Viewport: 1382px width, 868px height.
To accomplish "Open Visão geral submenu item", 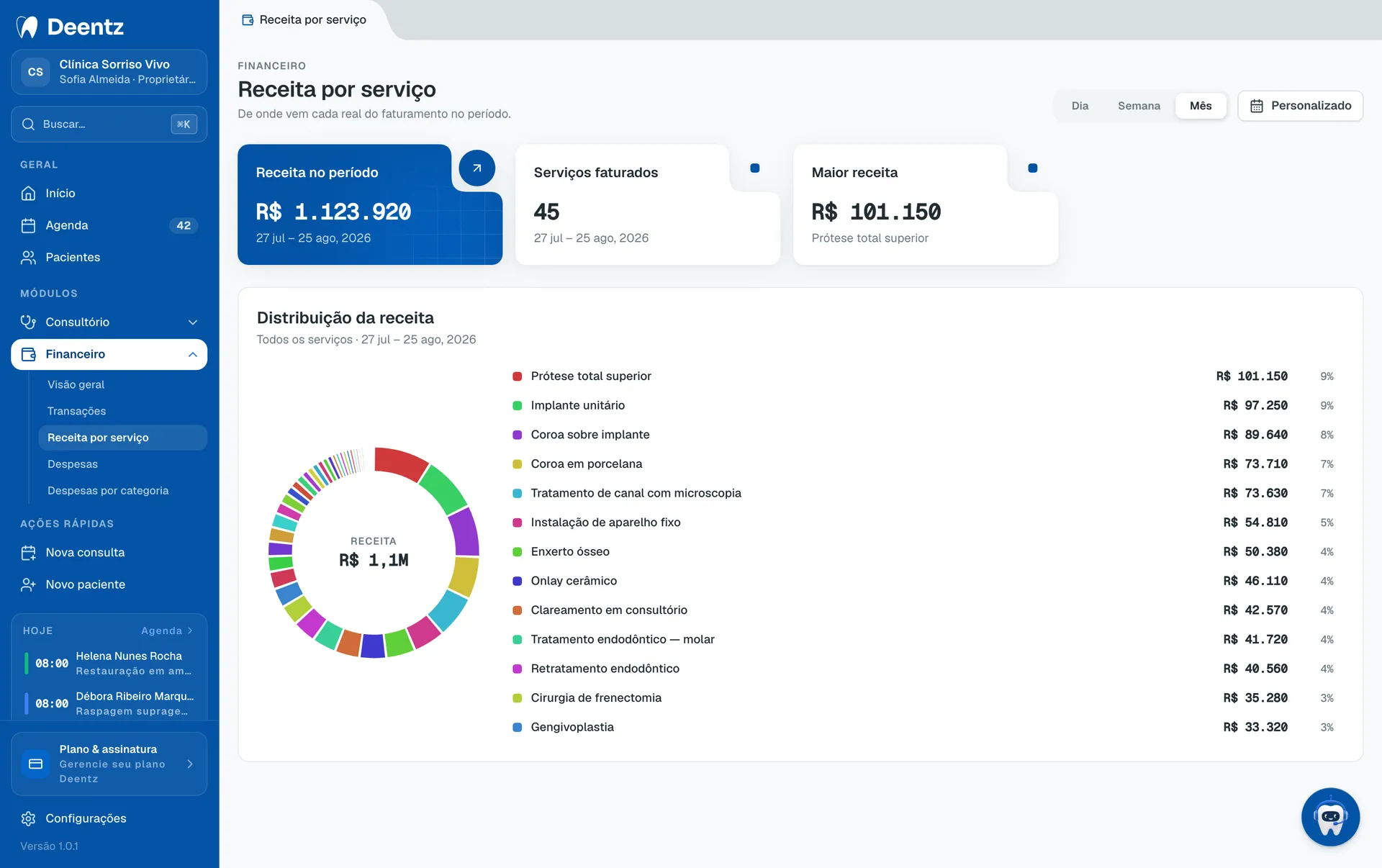I will pos(76,384).
